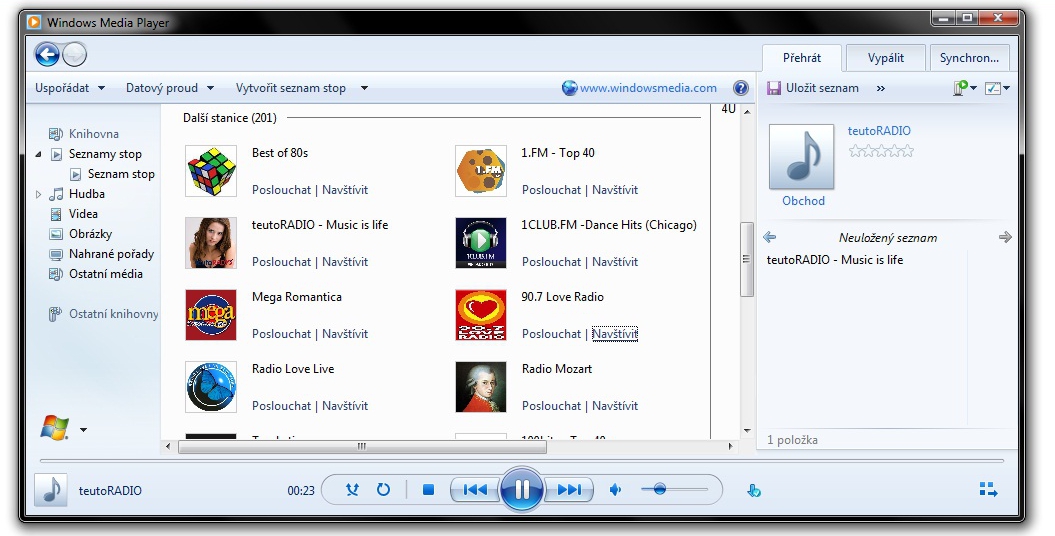
Task: Click Vytvořit seznam stop button
Action: [291, 88]
